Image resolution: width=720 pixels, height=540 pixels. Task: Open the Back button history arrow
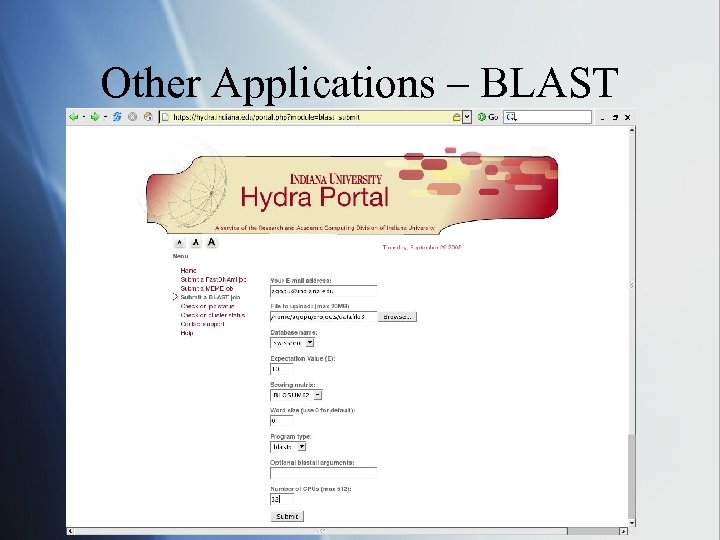tap(84, 117)
